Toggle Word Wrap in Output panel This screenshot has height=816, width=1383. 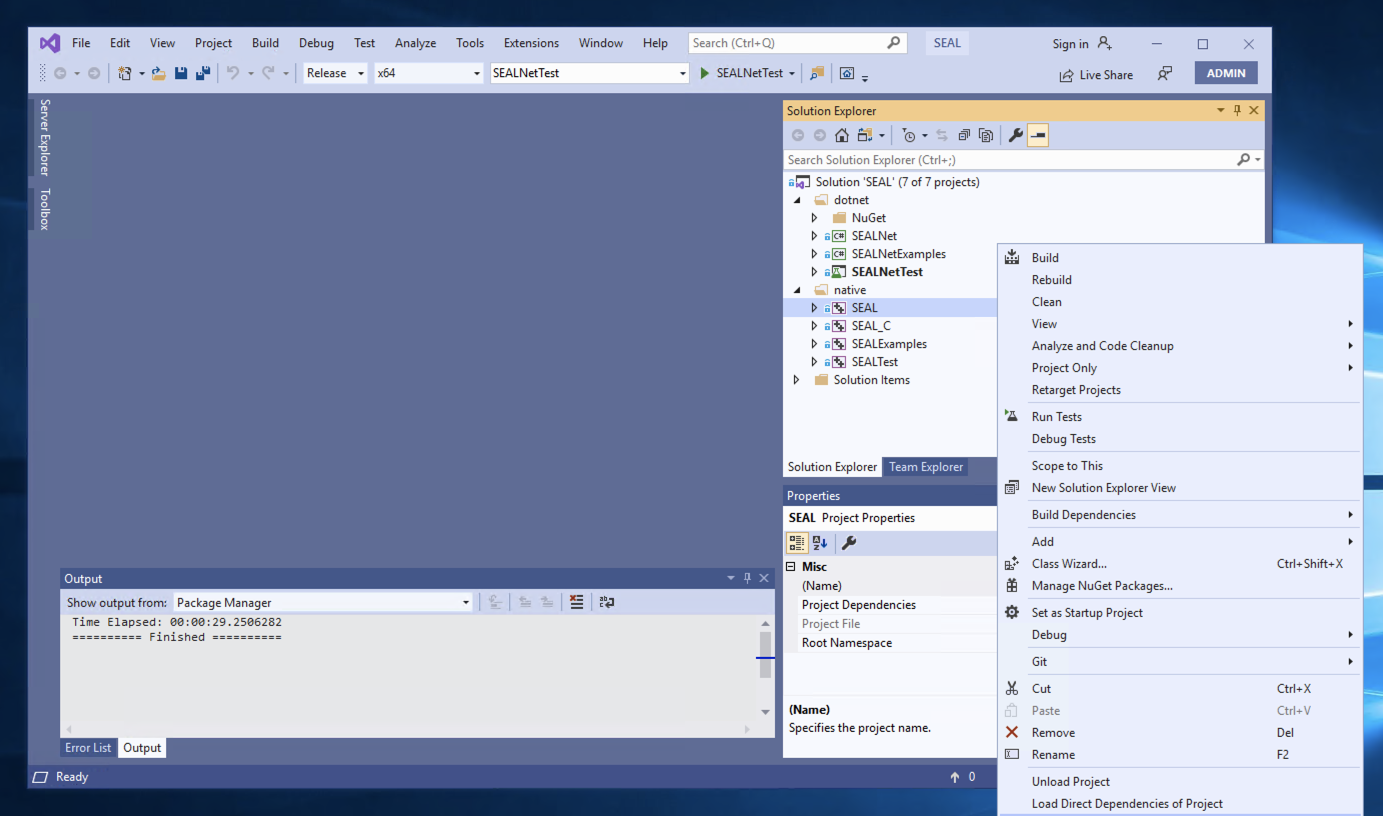607,602
